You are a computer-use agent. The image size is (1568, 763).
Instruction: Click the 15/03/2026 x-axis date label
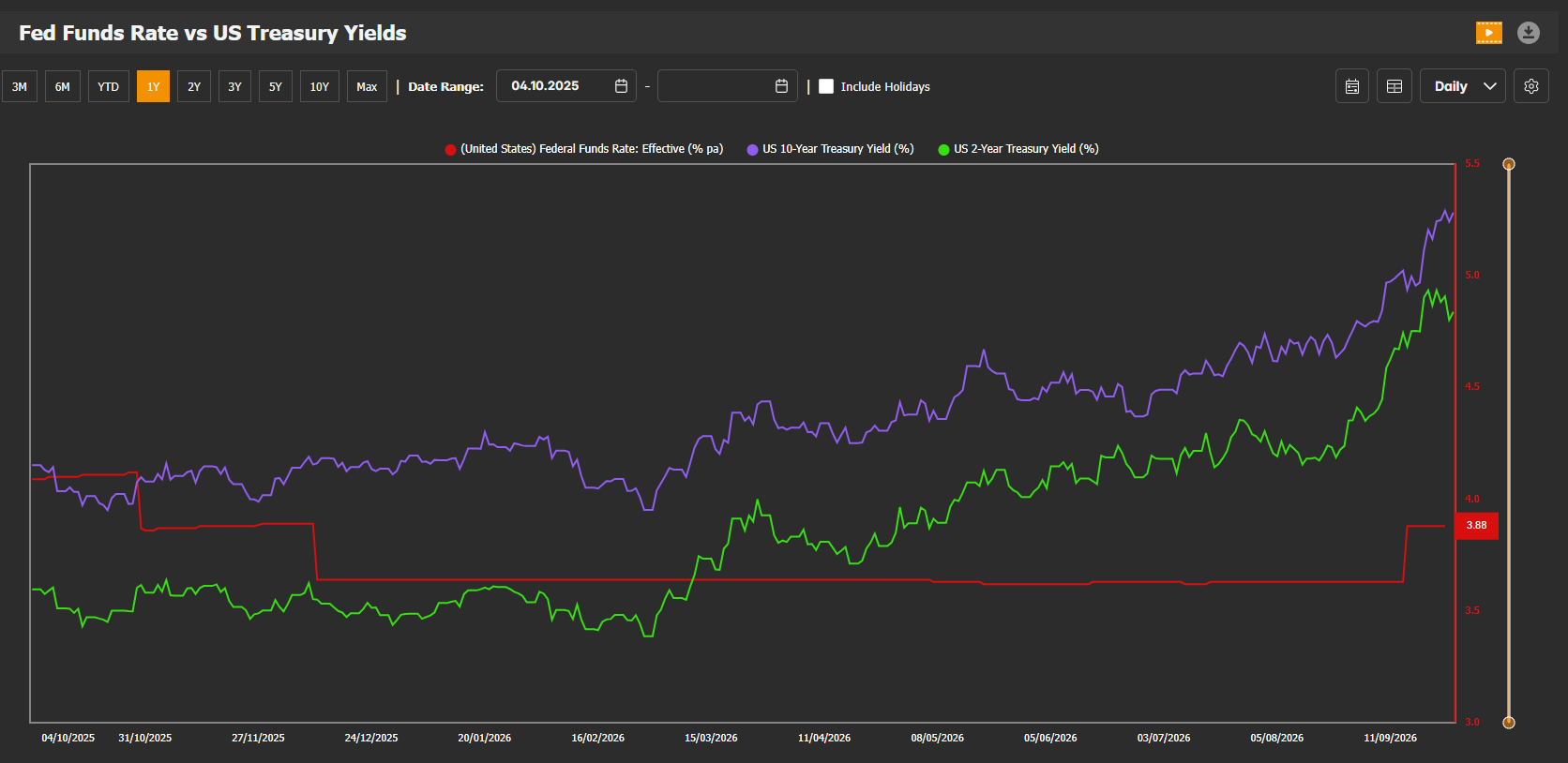(x=711, y=739)
